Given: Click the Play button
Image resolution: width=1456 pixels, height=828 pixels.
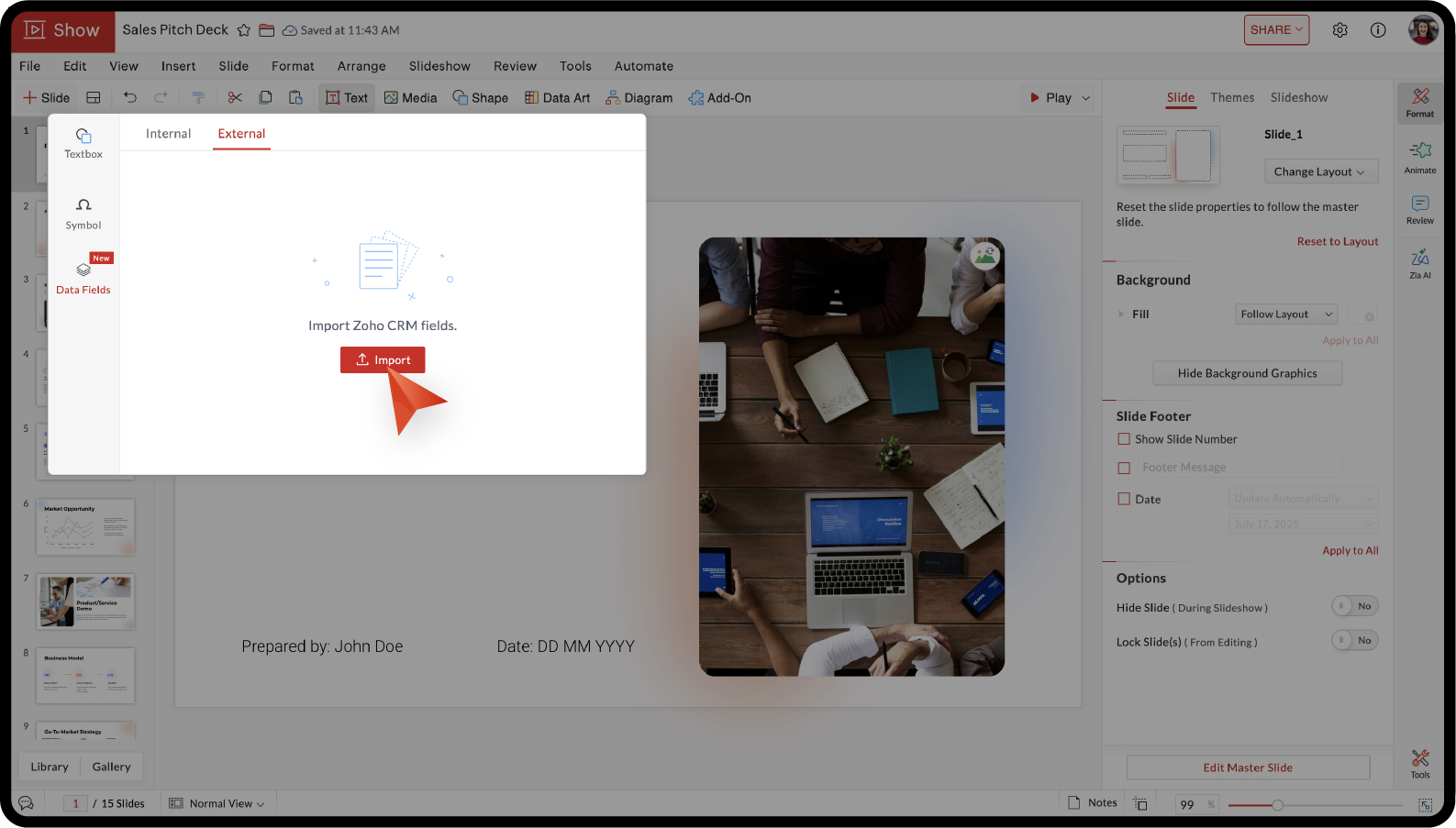Looking at the screenshot, I should point(1050,98).
